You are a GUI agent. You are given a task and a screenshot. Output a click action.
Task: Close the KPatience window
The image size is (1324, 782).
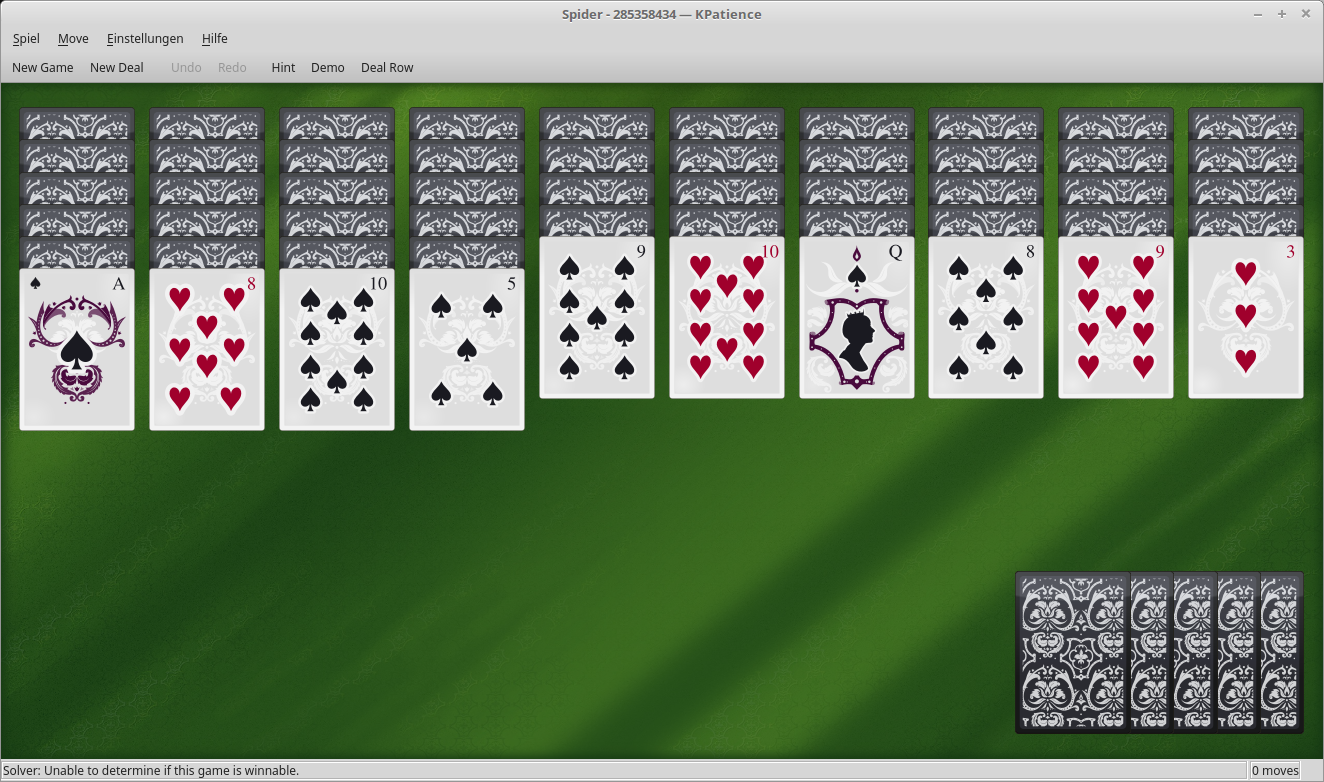1306,14
